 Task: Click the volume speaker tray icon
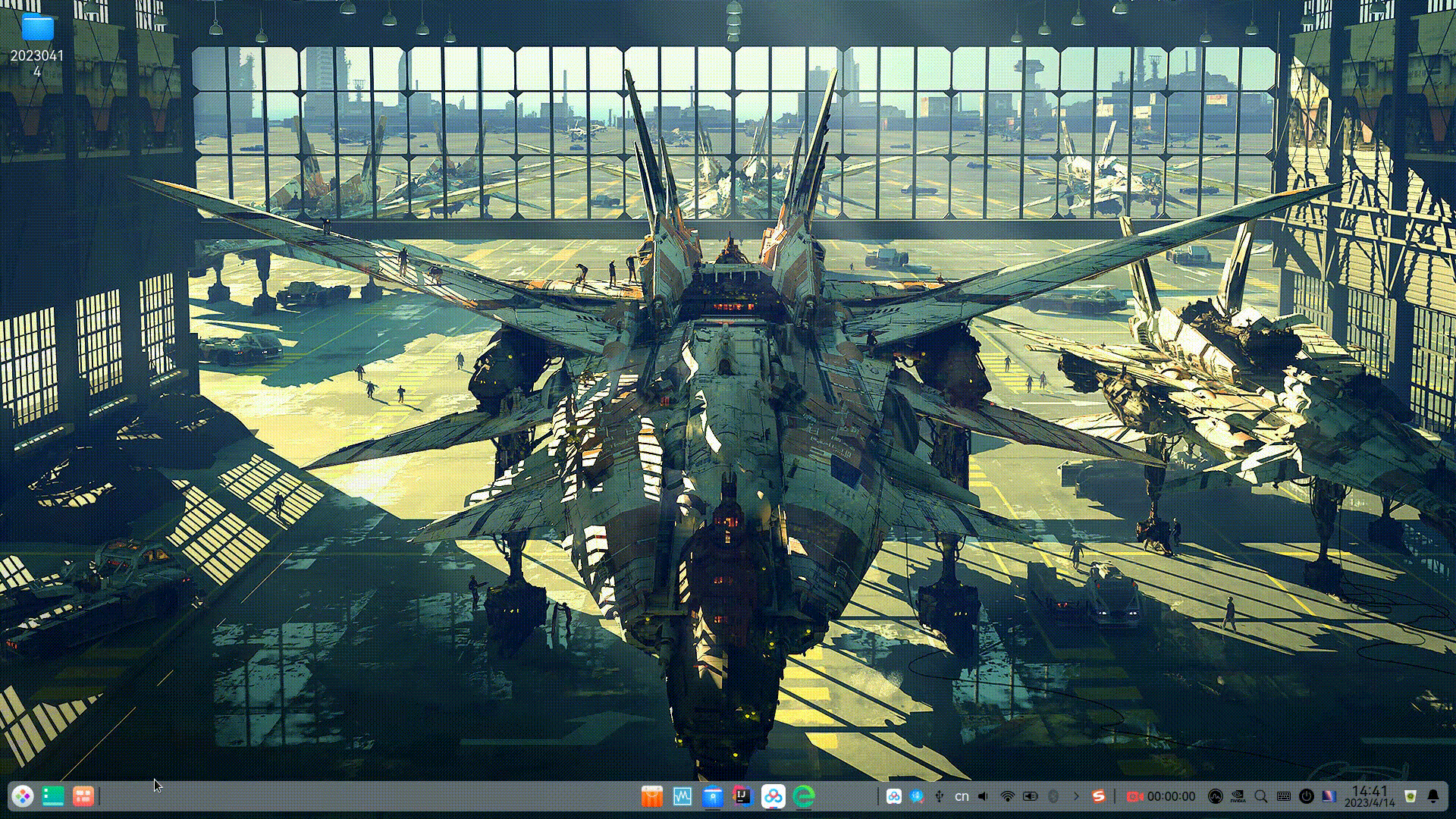[x=984, y=796]
